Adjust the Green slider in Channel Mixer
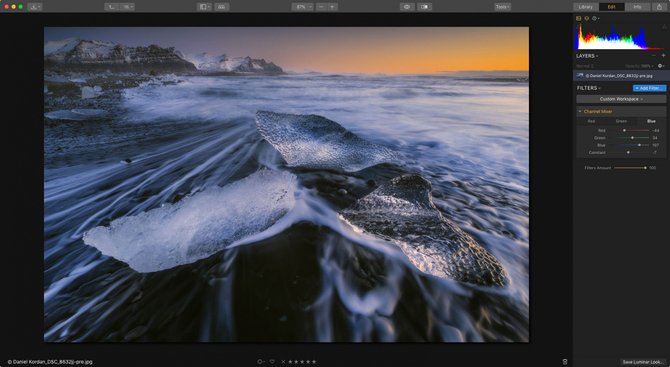The height and width of the screenshot is (367, 670). coord(633,138)
